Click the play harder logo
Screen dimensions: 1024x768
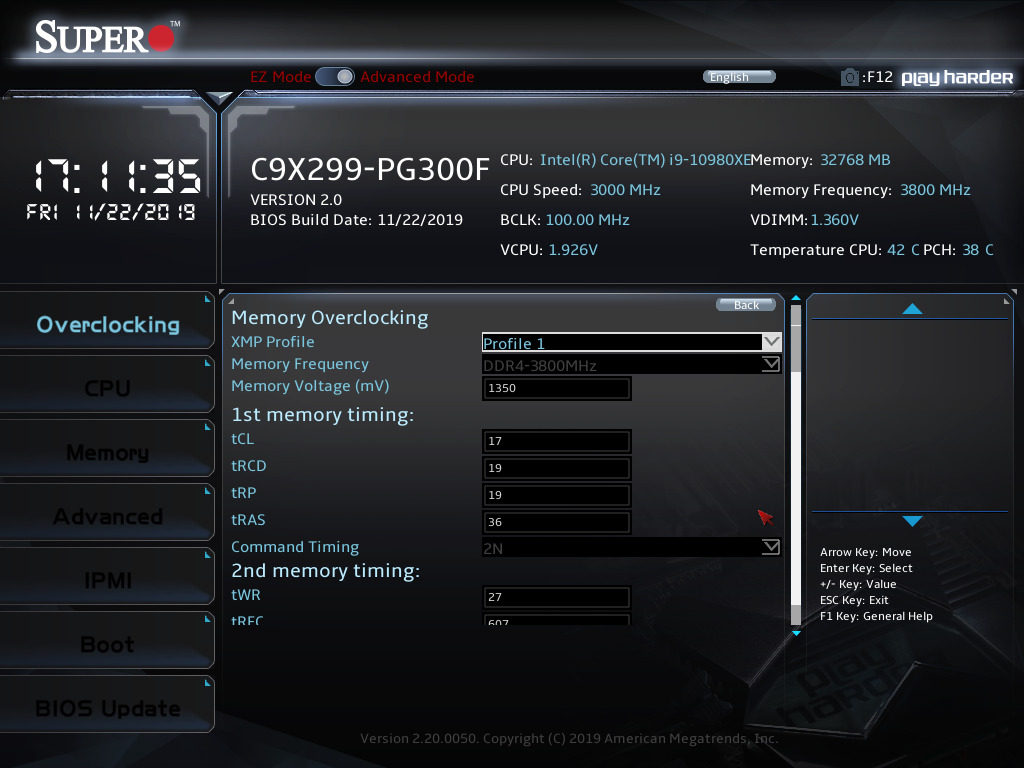pos(957,78)
